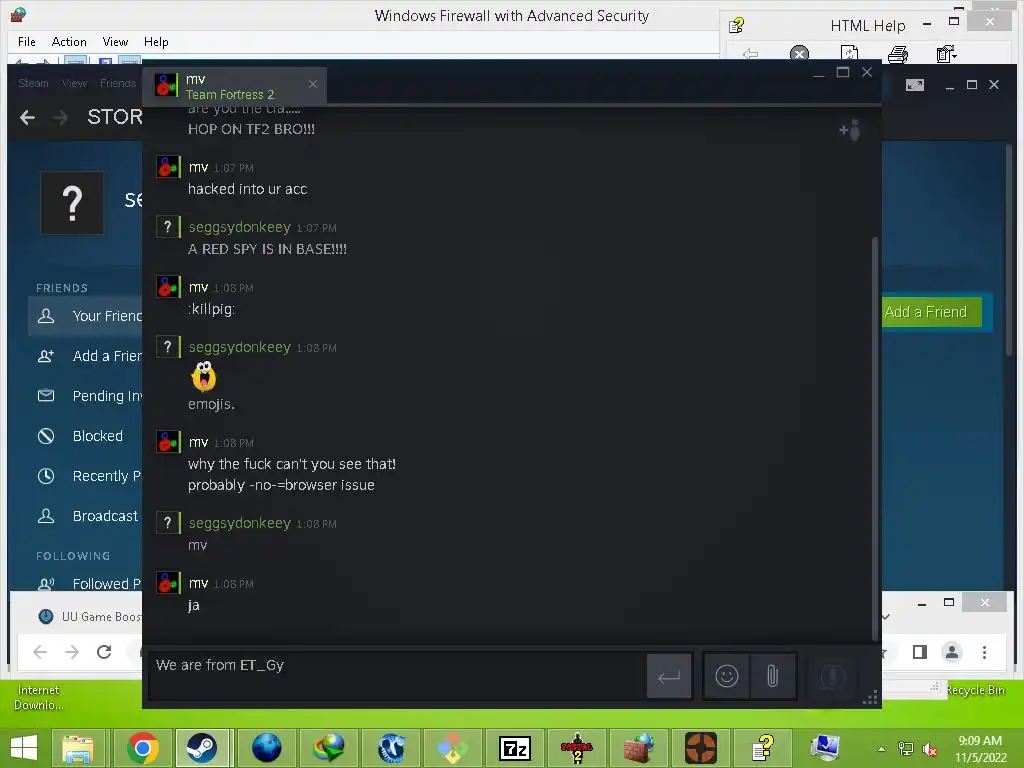The width and height of the screenshot is (1024, 768).
Task: Open the Windows Start button
Action: tap(24, 748)
